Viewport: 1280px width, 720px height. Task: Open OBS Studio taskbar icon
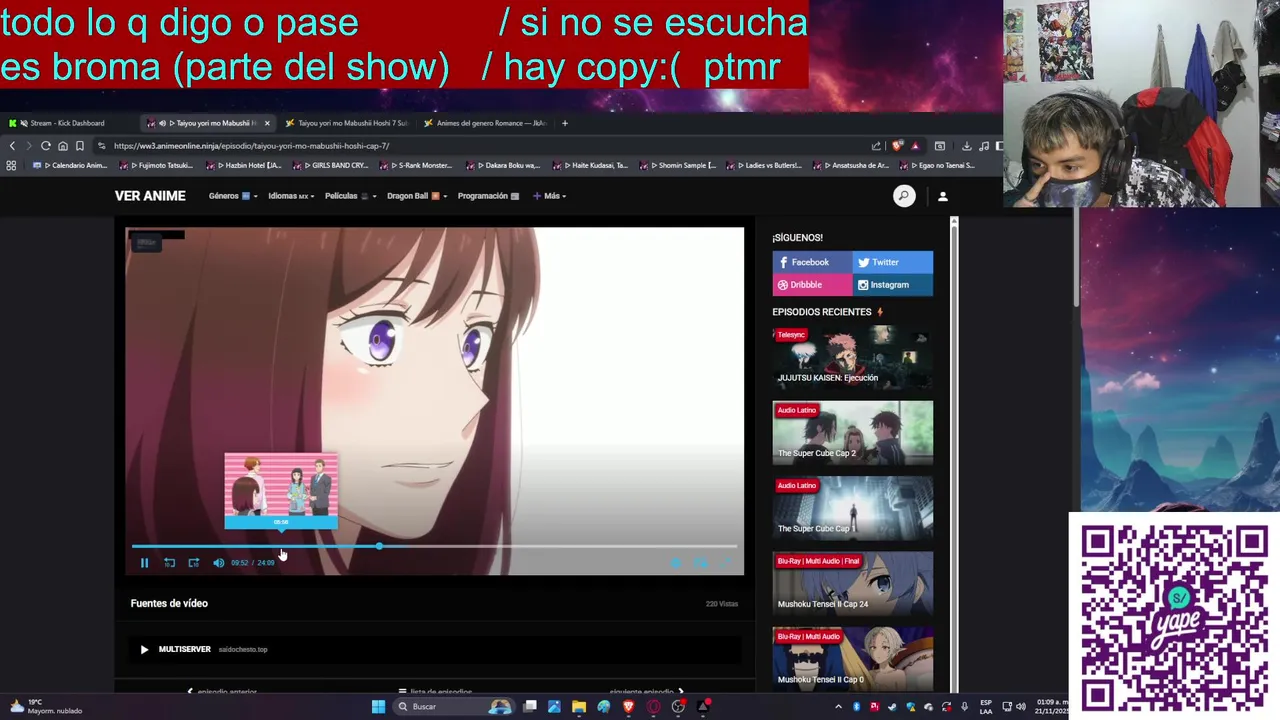point(678,707)
